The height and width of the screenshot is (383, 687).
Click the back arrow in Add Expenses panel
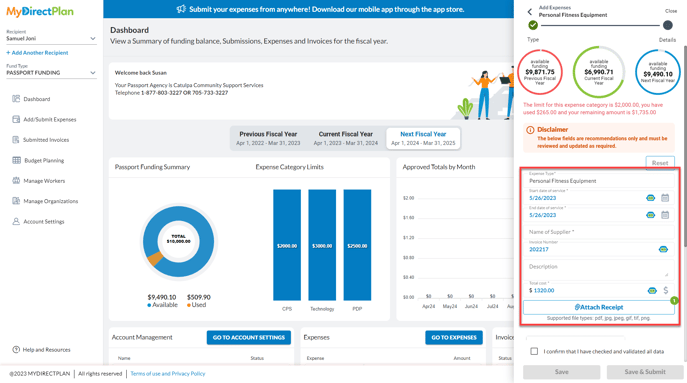pyautogui.click(x=530, y=12)
